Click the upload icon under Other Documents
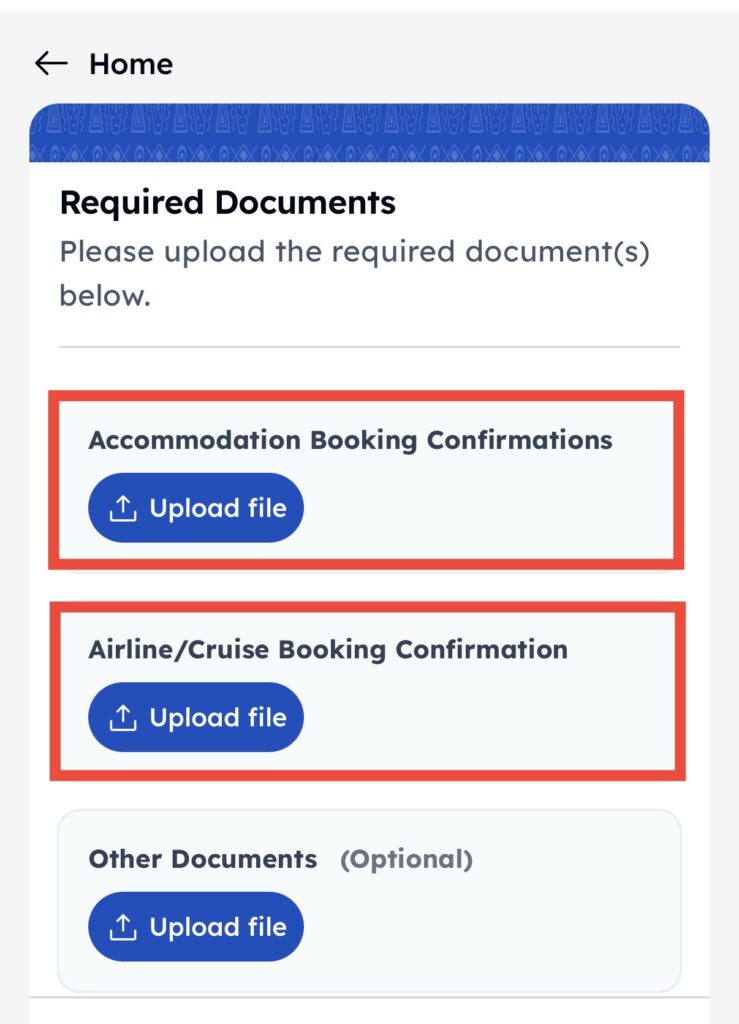The height and width of the screenshot is (1024, 739). 122,927
